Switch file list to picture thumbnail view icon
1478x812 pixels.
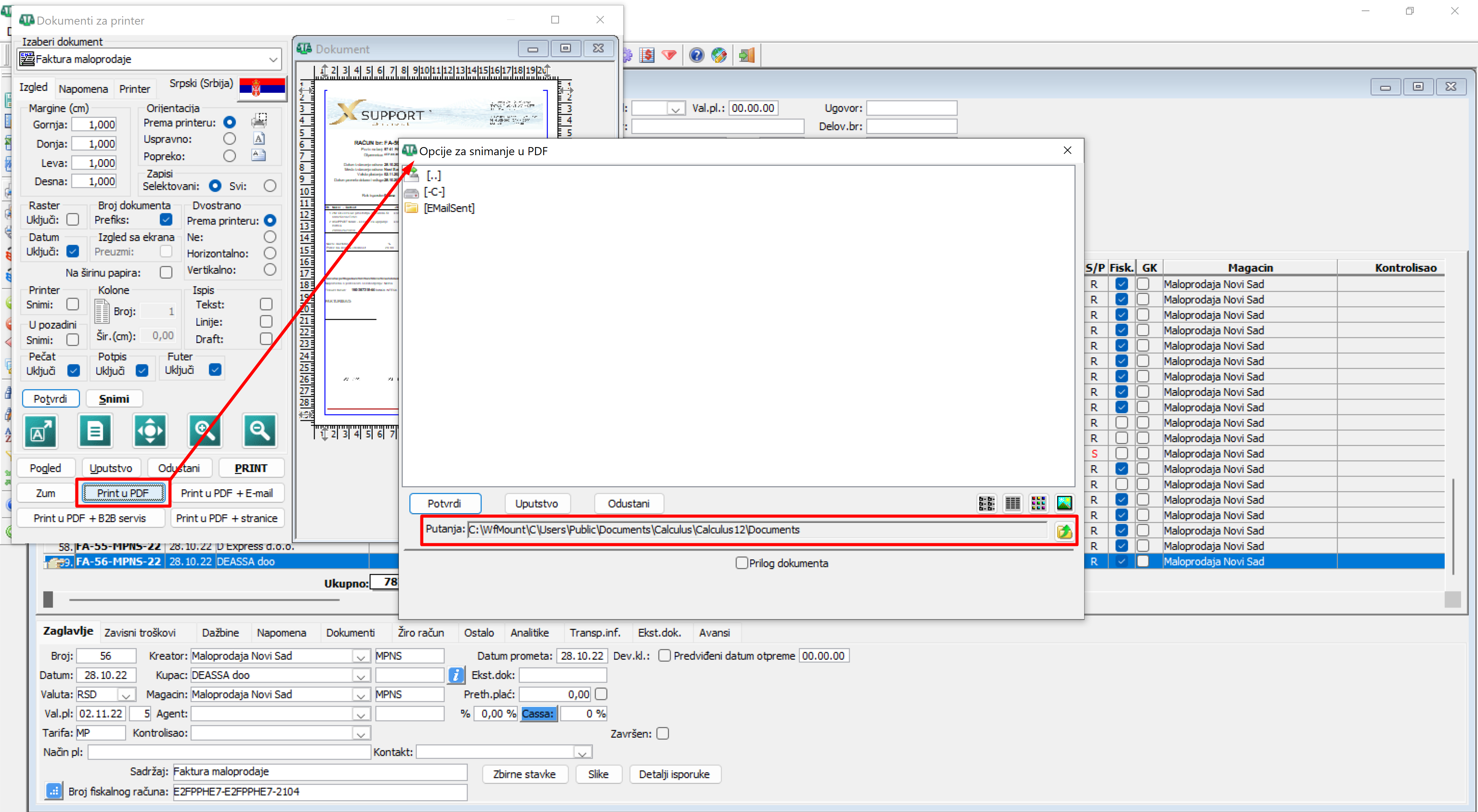(x=1064, y=503)
